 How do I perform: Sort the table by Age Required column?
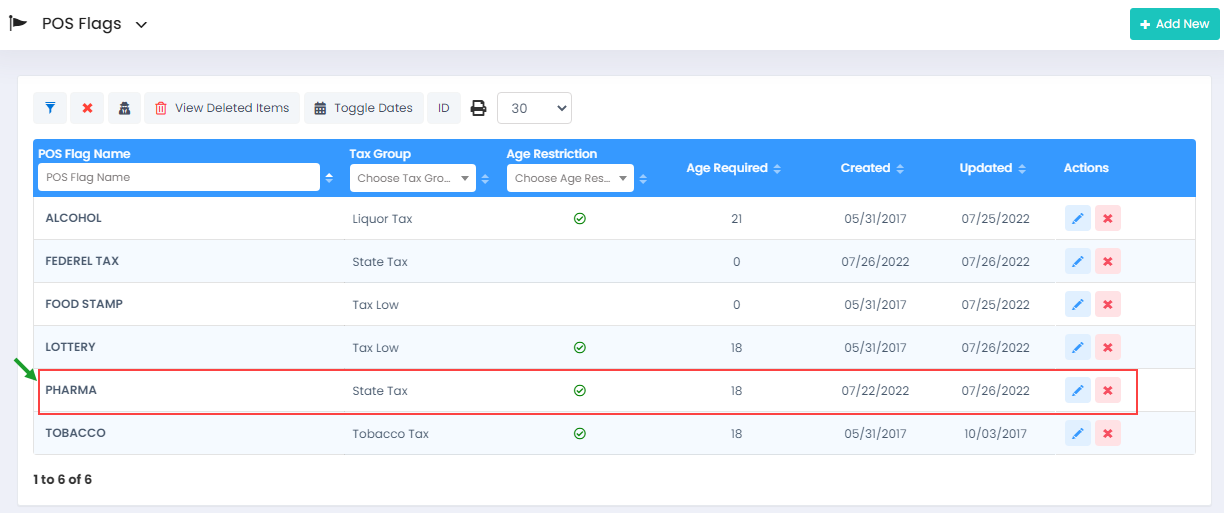(733, 168)
